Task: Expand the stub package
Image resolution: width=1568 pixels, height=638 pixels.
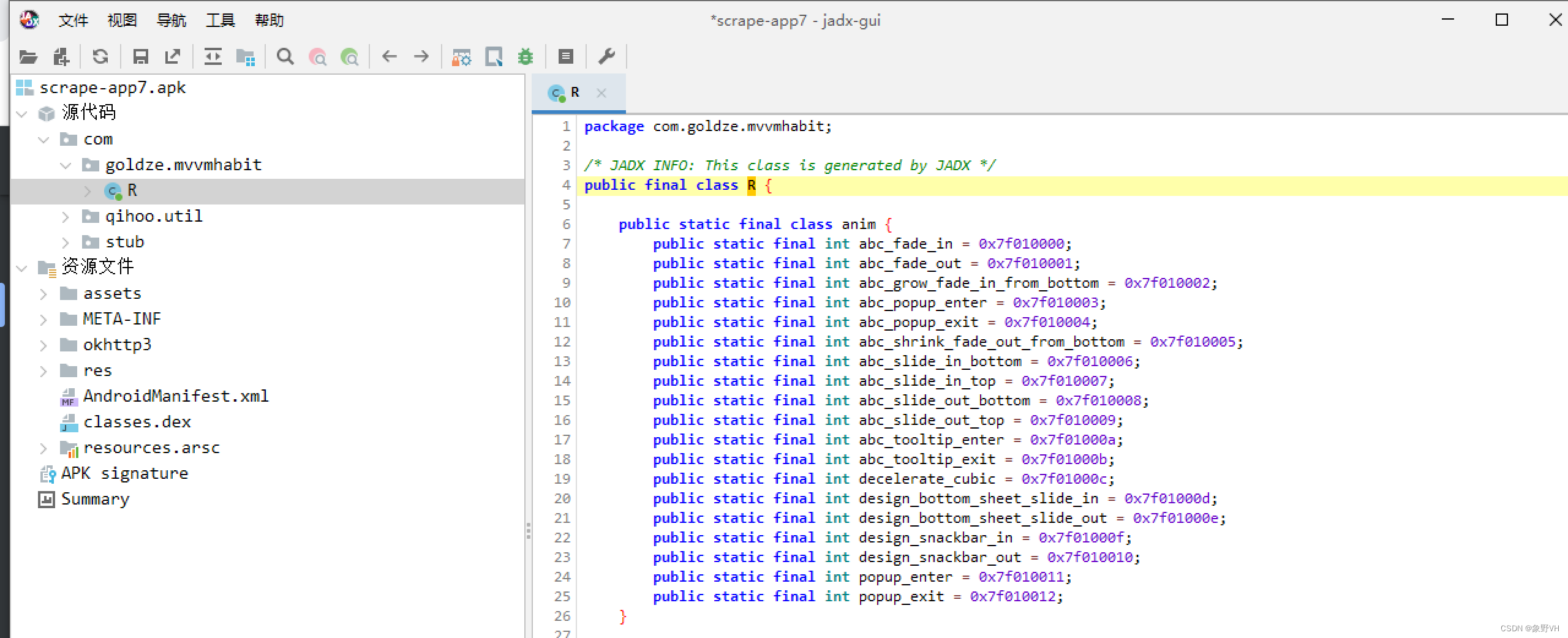Action: [66, 242]
